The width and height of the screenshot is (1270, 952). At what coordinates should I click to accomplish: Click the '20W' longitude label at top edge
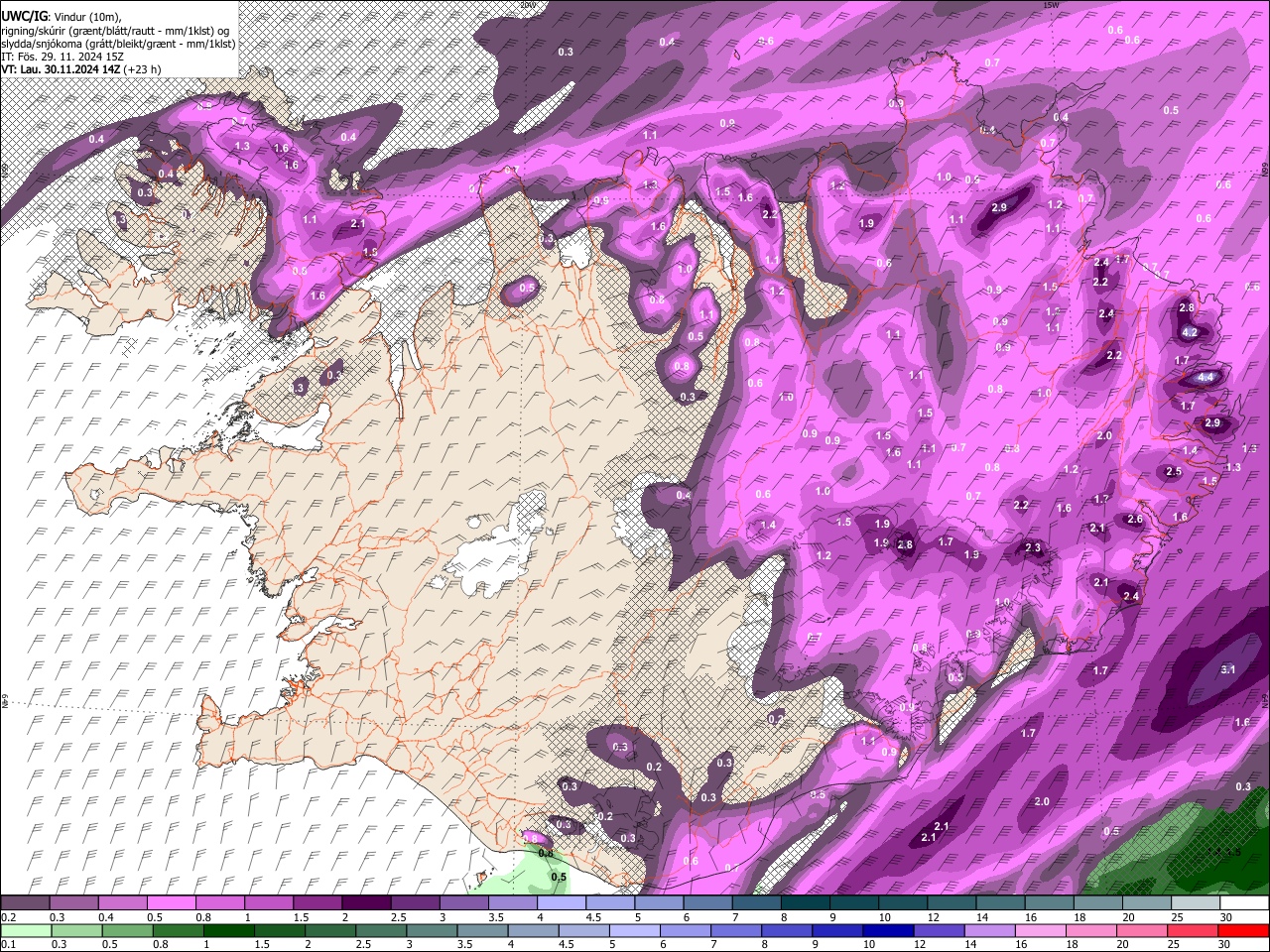[527, 5]
